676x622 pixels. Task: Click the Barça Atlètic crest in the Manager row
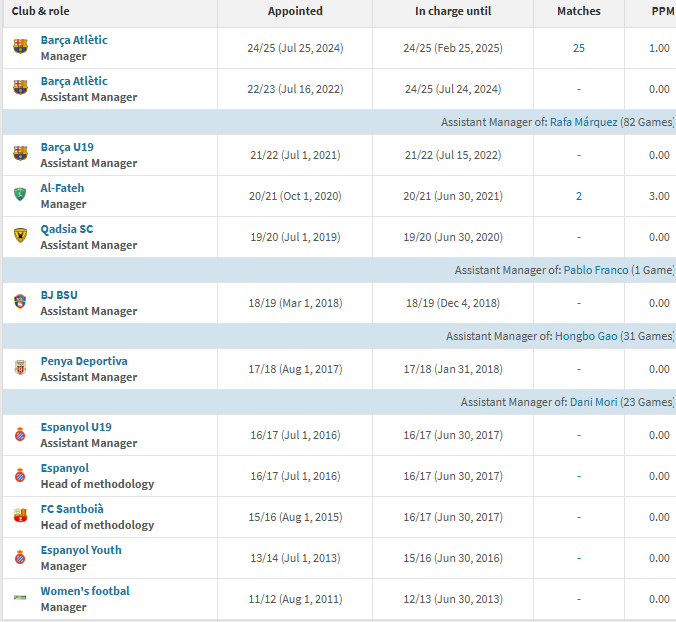pyautogui.click(x=20, y=47)
